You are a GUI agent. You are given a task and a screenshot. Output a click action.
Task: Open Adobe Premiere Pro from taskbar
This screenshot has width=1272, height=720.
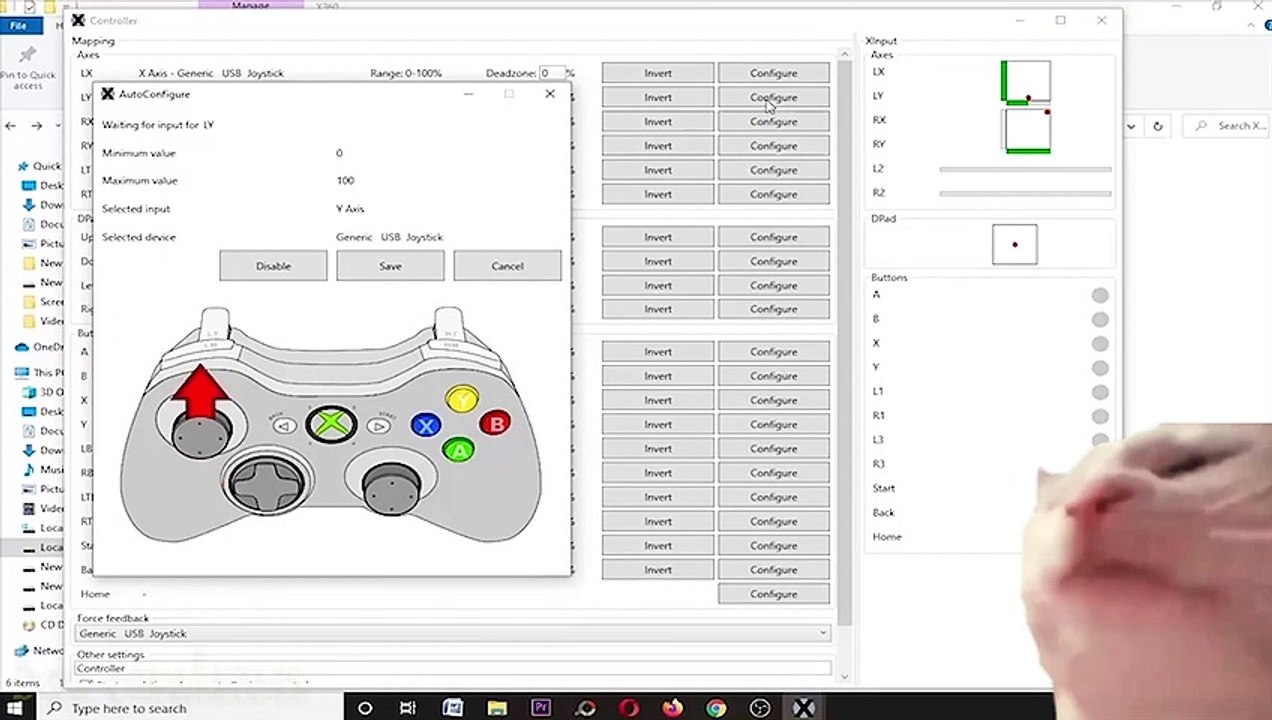(x=541, y=708)
